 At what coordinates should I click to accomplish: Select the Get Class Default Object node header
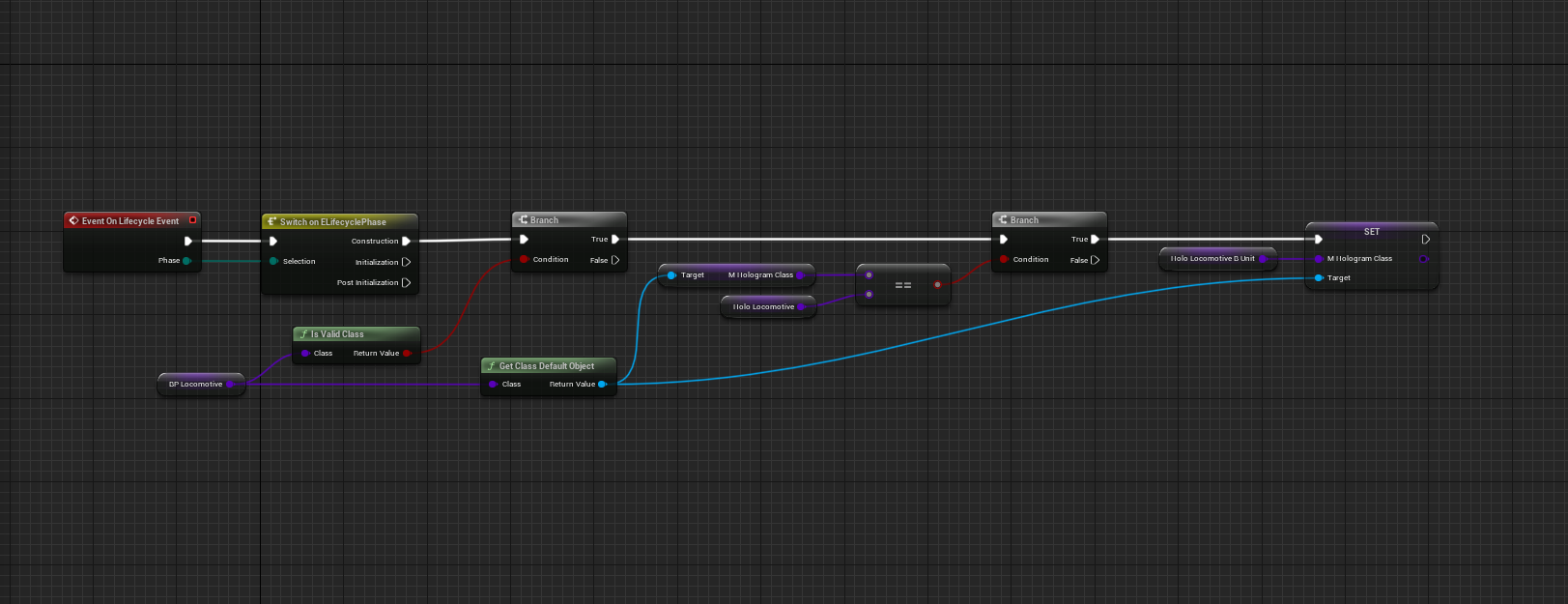tap(549, 365)
